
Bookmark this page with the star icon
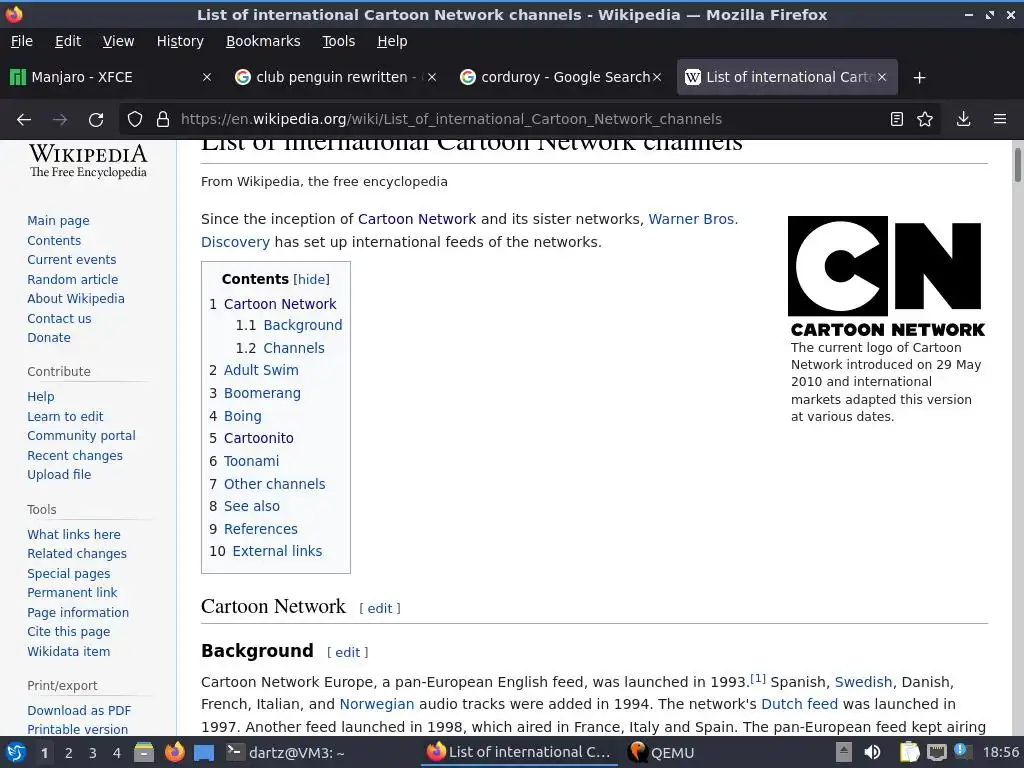pyautogui.click(x=925, y=119)
